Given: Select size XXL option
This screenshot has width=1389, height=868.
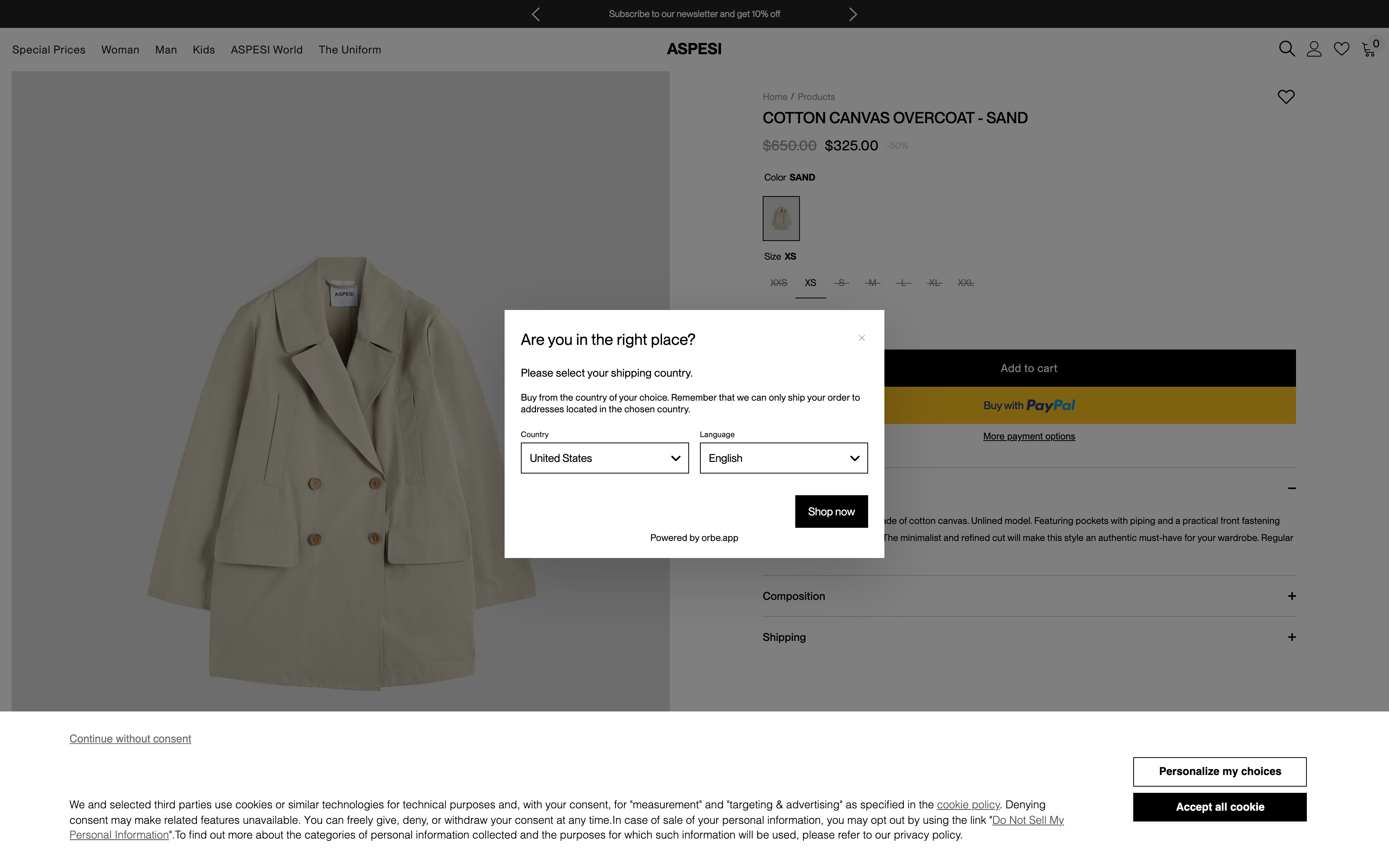Looking at the screenshot, I should pyautogui.click(x=965, y=283).
